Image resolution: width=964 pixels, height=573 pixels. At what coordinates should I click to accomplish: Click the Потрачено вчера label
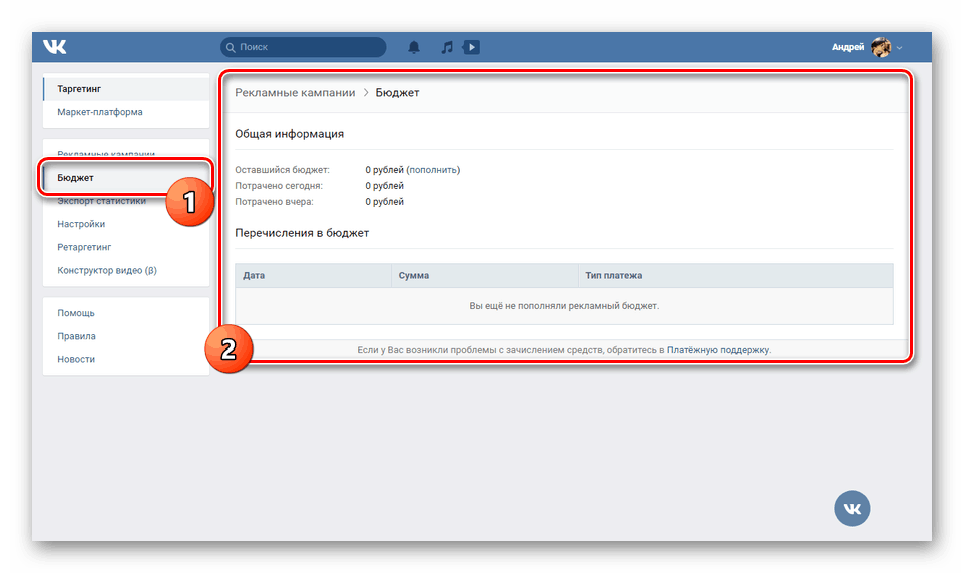(274, 202)
